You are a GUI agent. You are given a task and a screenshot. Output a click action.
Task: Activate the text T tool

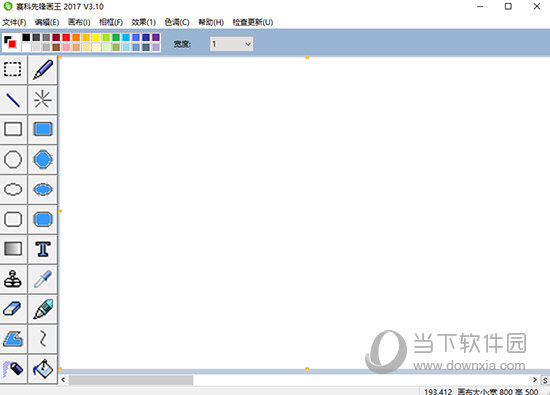click(43, 249)
